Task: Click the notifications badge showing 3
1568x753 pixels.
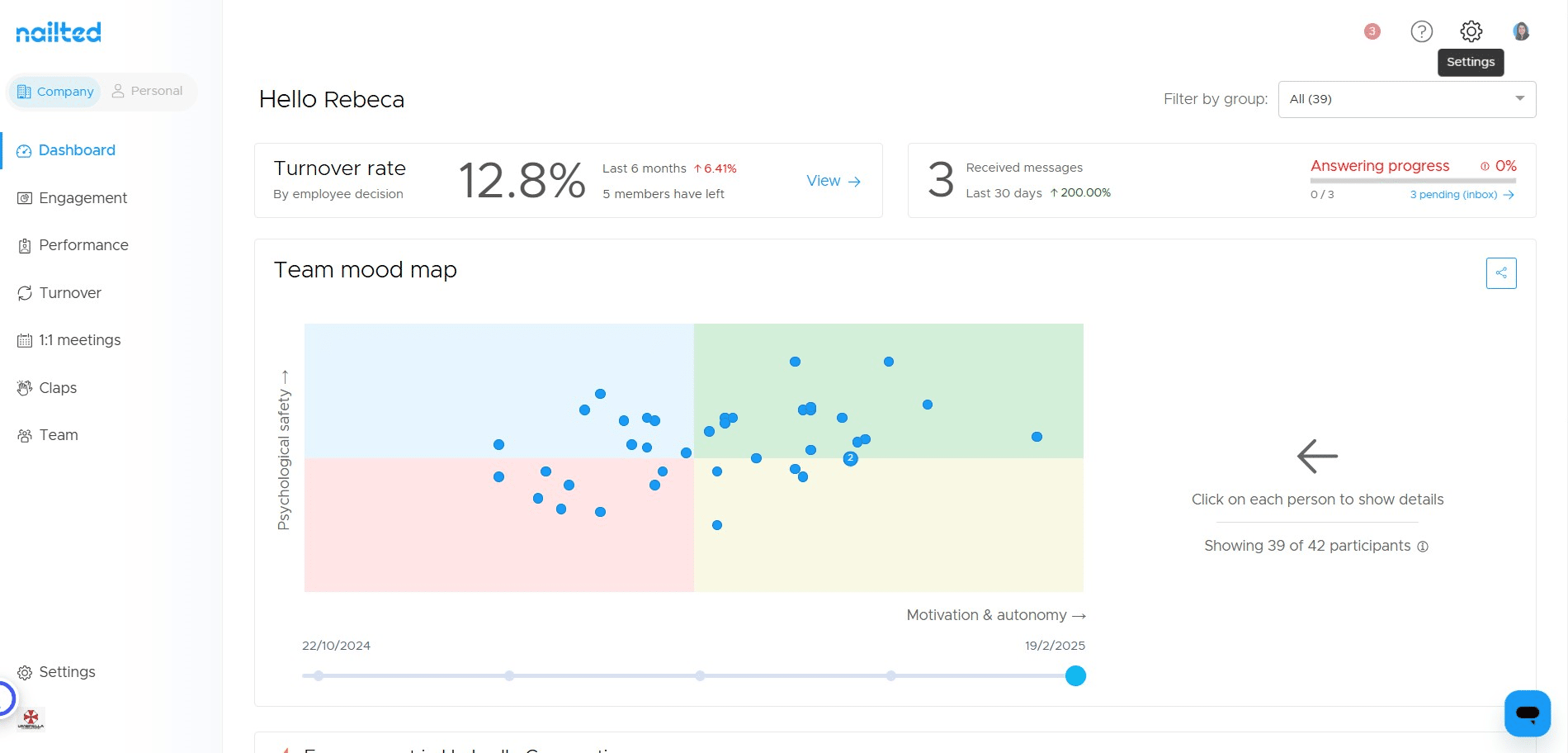Action: pyautogui.click(x=1372, y=31)
